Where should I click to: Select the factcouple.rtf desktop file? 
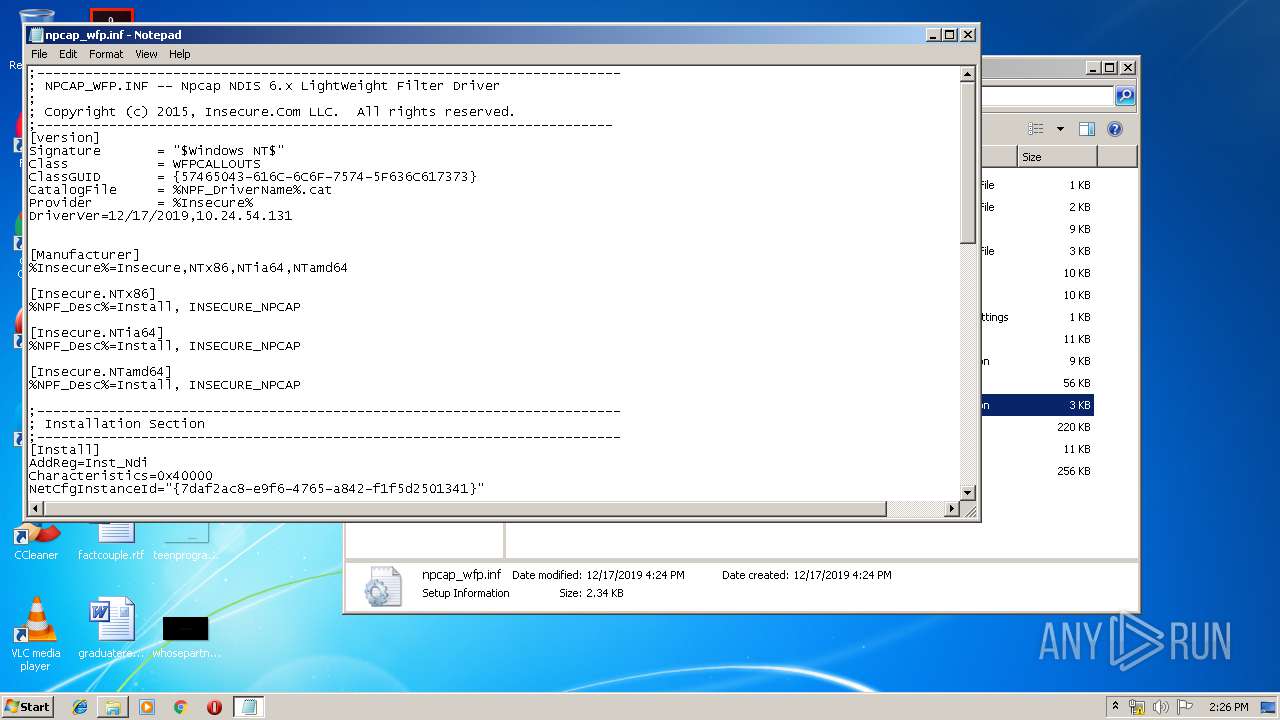click(111, 541)
